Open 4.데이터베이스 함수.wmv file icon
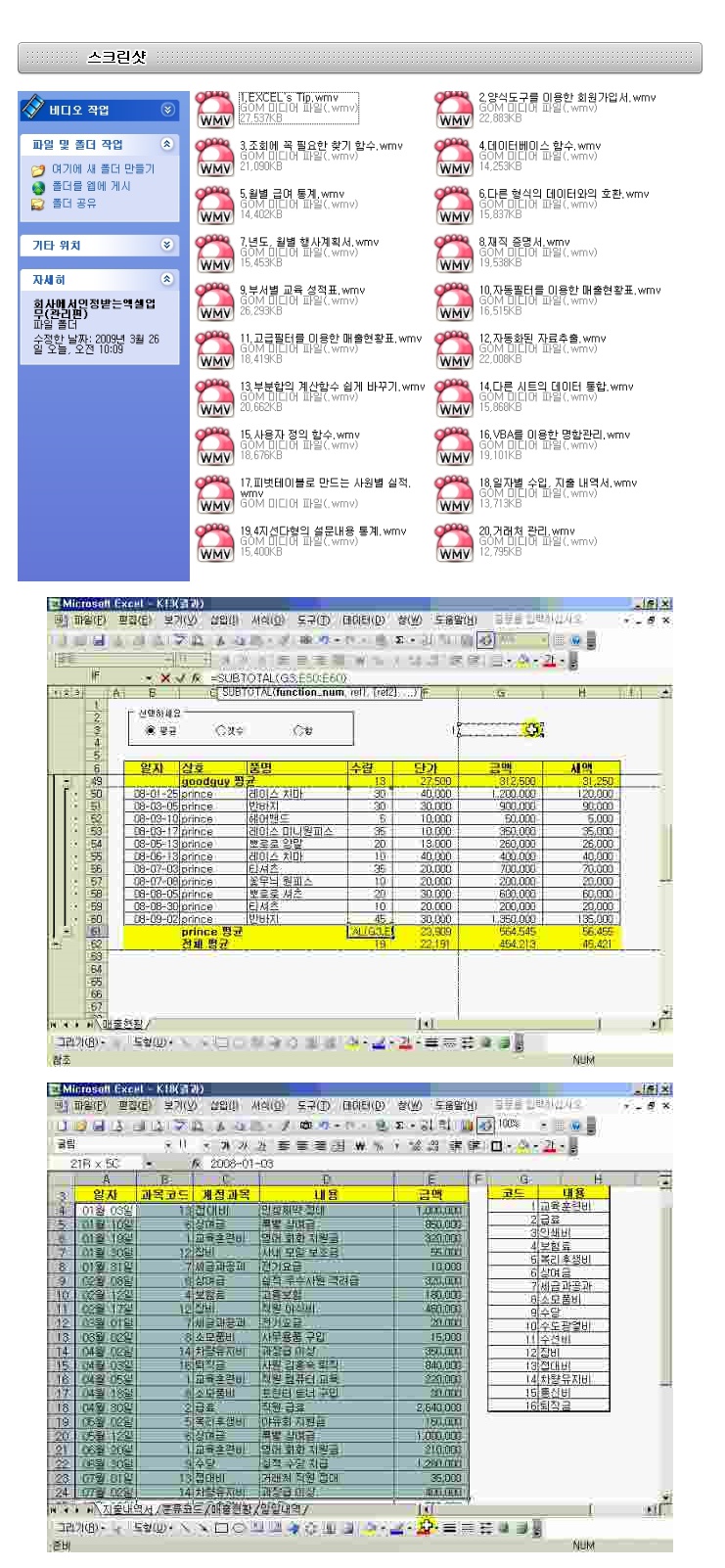 point(454,156)
